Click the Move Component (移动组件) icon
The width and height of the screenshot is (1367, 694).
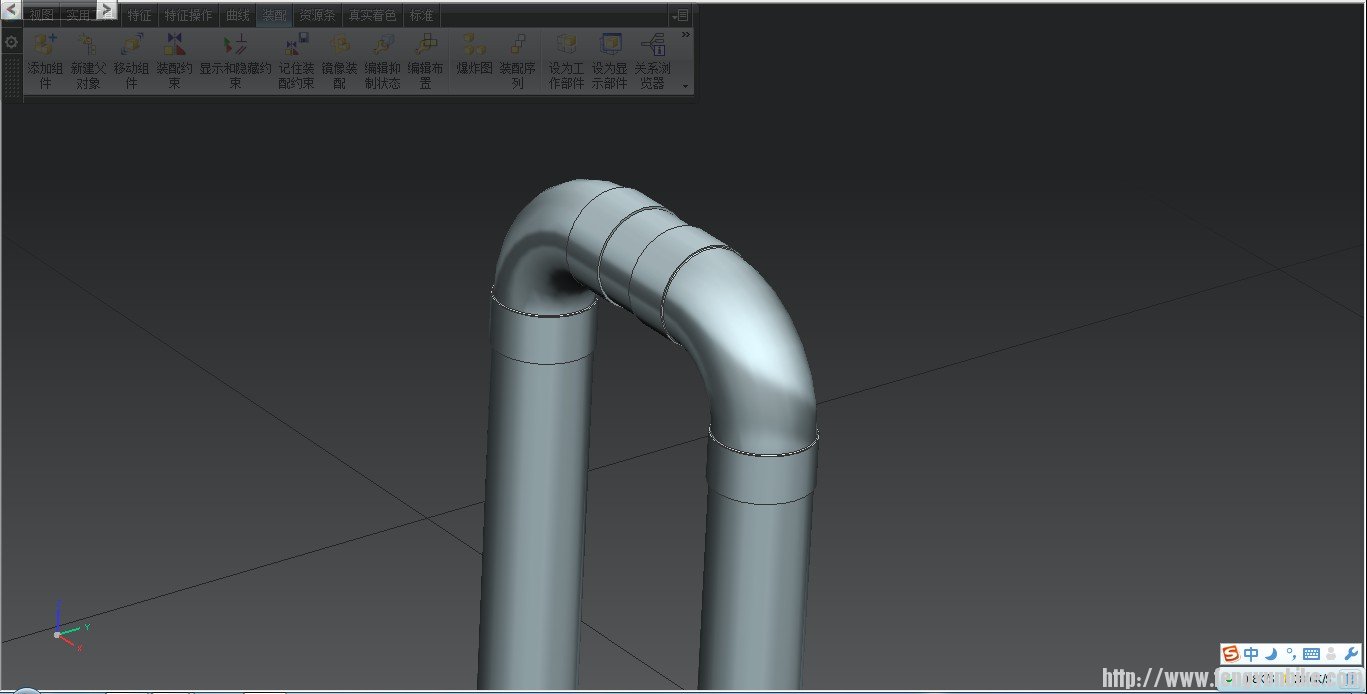[x=131, y=46]
